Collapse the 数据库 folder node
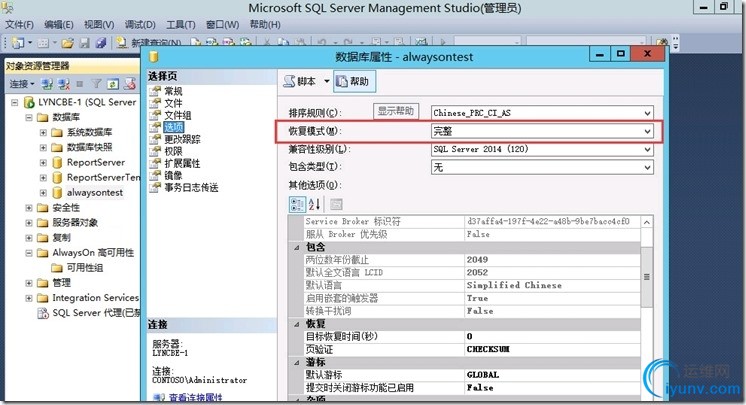This screenshot has height=405, width=746. [29, 117]
